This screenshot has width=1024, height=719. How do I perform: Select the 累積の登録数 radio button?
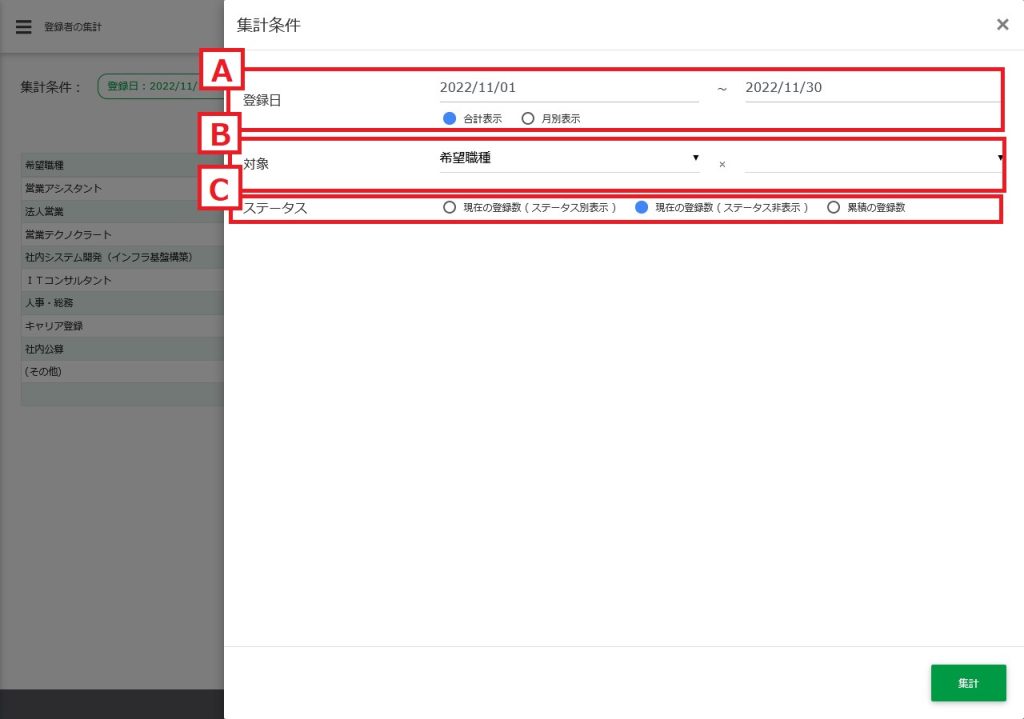(x=833, y=208)
